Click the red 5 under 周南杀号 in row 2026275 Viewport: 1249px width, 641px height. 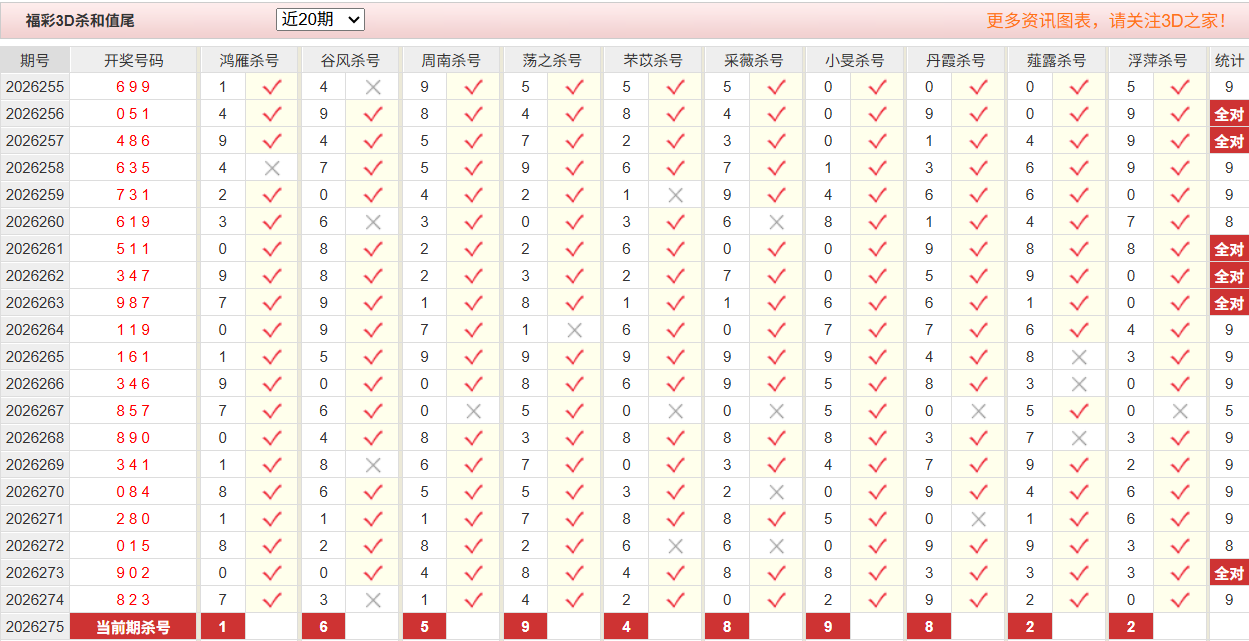(424, 627)
